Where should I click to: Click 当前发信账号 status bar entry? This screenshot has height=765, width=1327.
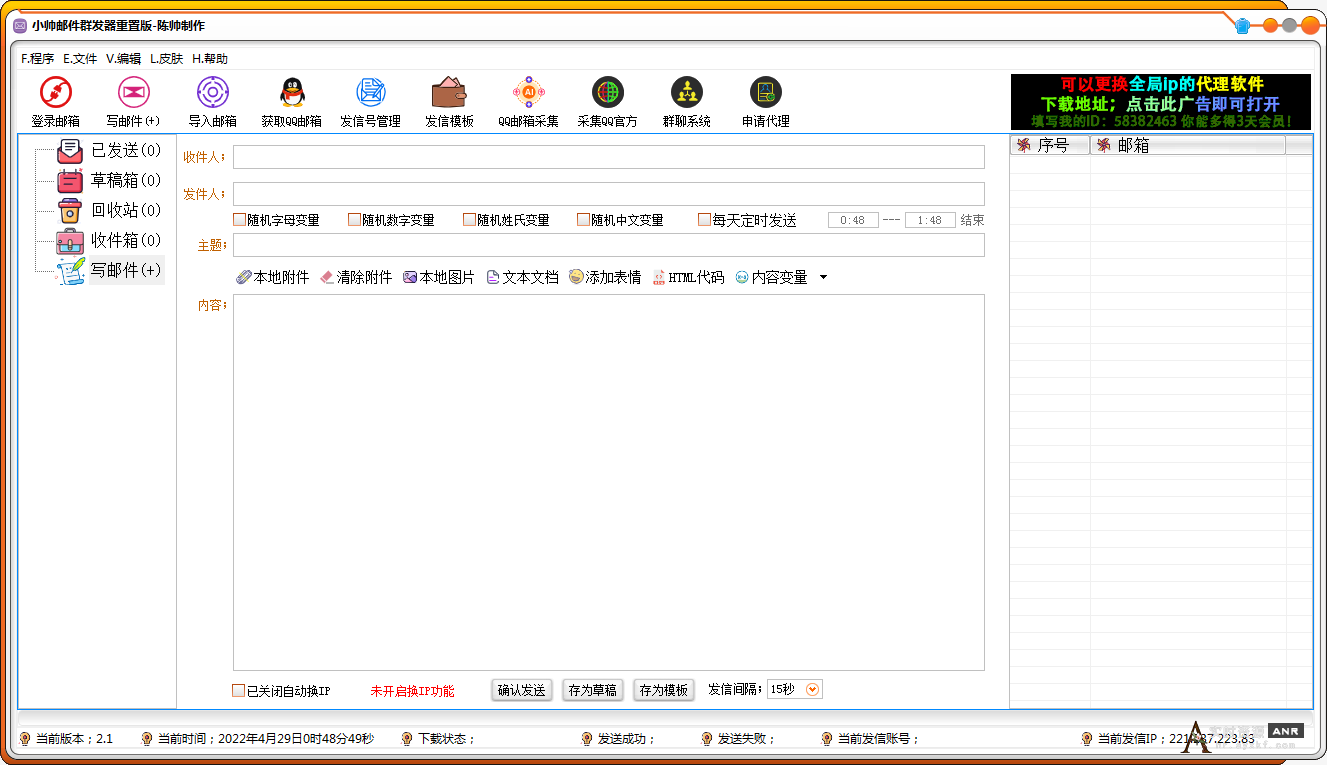(878, 739)
